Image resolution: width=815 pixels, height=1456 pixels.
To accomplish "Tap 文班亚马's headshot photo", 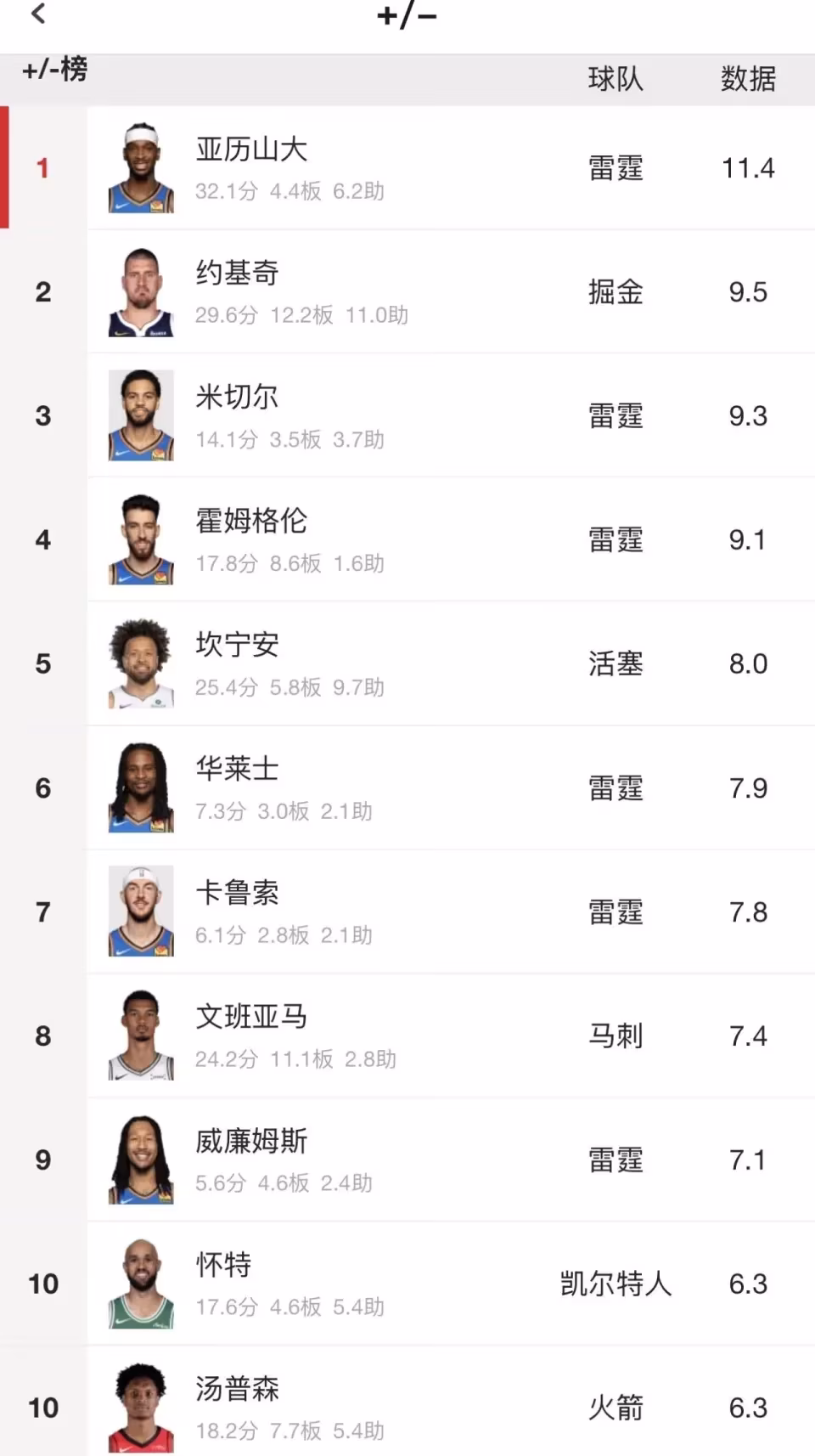I will click(x=141, y=1036).
